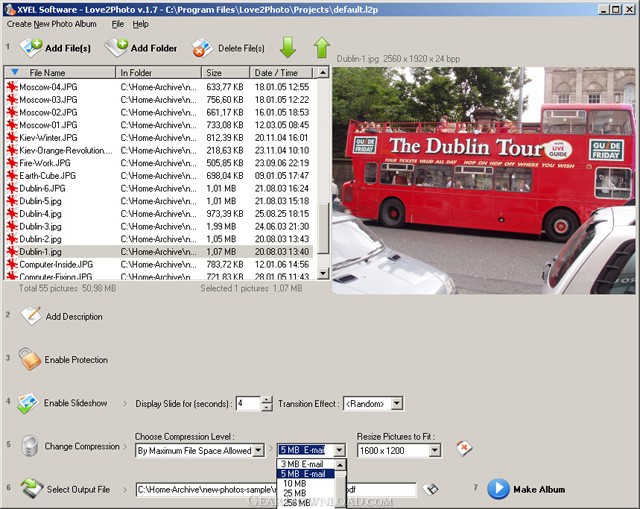
Task: Open the Transition Effect dropdown
Action: 397,403
